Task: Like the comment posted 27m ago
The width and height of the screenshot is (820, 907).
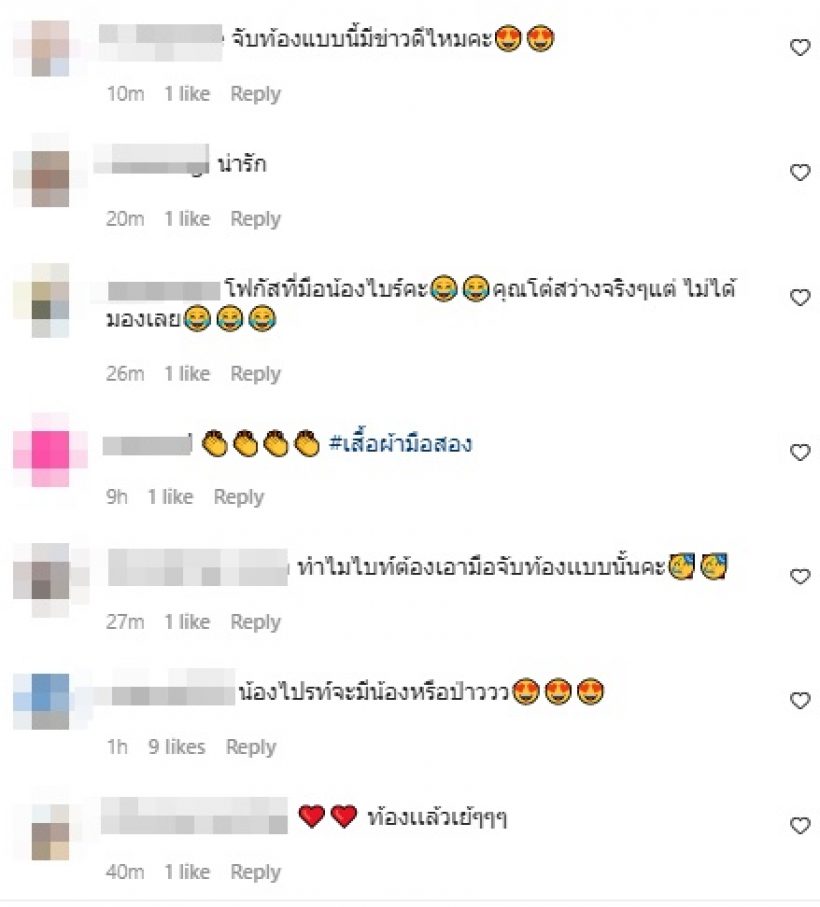Action: pyautogui.click(x=800, y=577)
